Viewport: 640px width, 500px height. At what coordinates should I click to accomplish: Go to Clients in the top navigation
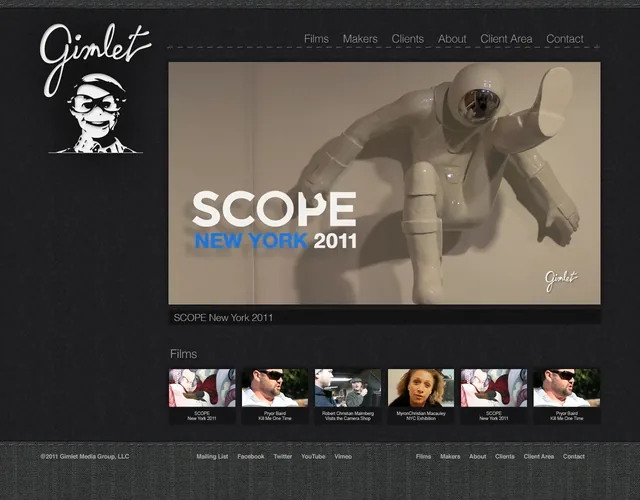(408, 39)
